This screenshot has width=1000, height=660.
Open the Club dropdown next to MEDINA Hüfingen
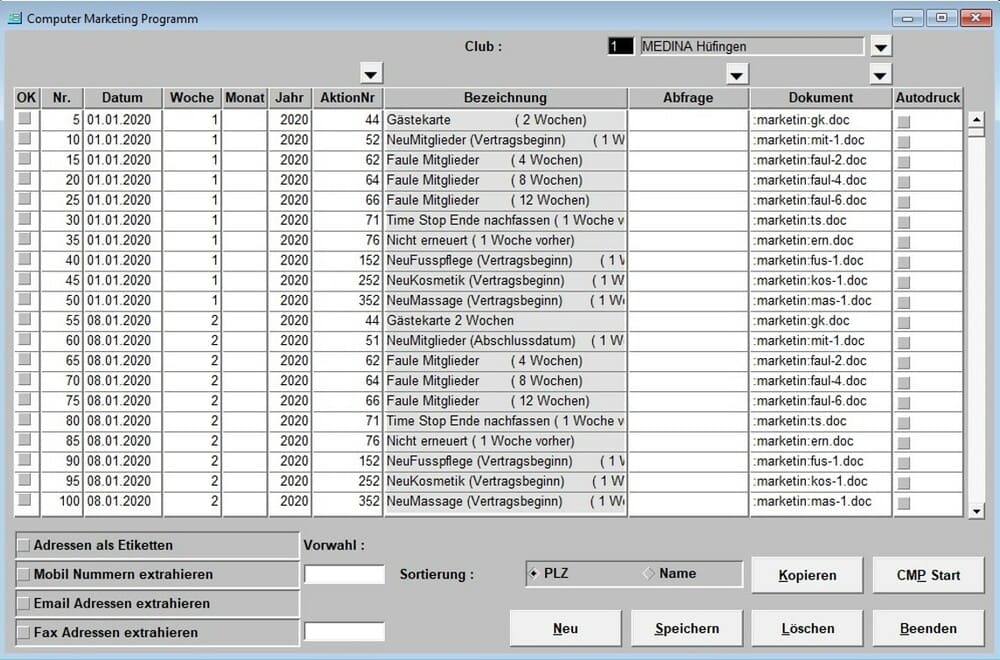[880, 47]
